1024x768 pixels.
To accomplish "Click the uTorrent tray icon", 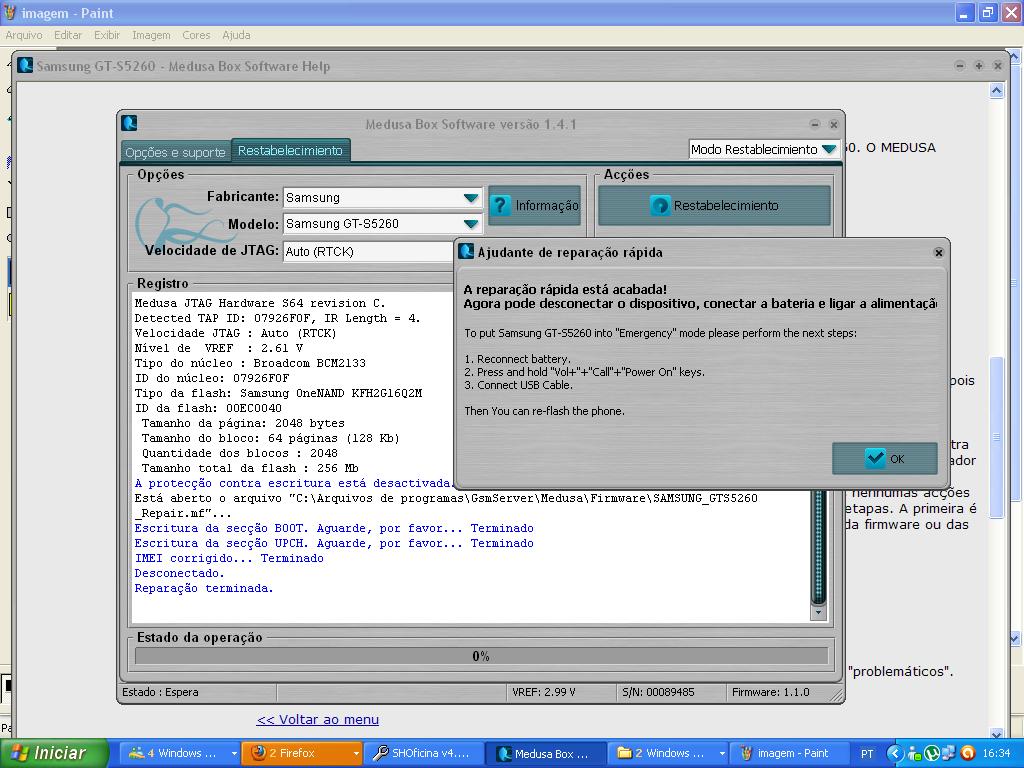I will pyautogui.click(x=933, y=754).
